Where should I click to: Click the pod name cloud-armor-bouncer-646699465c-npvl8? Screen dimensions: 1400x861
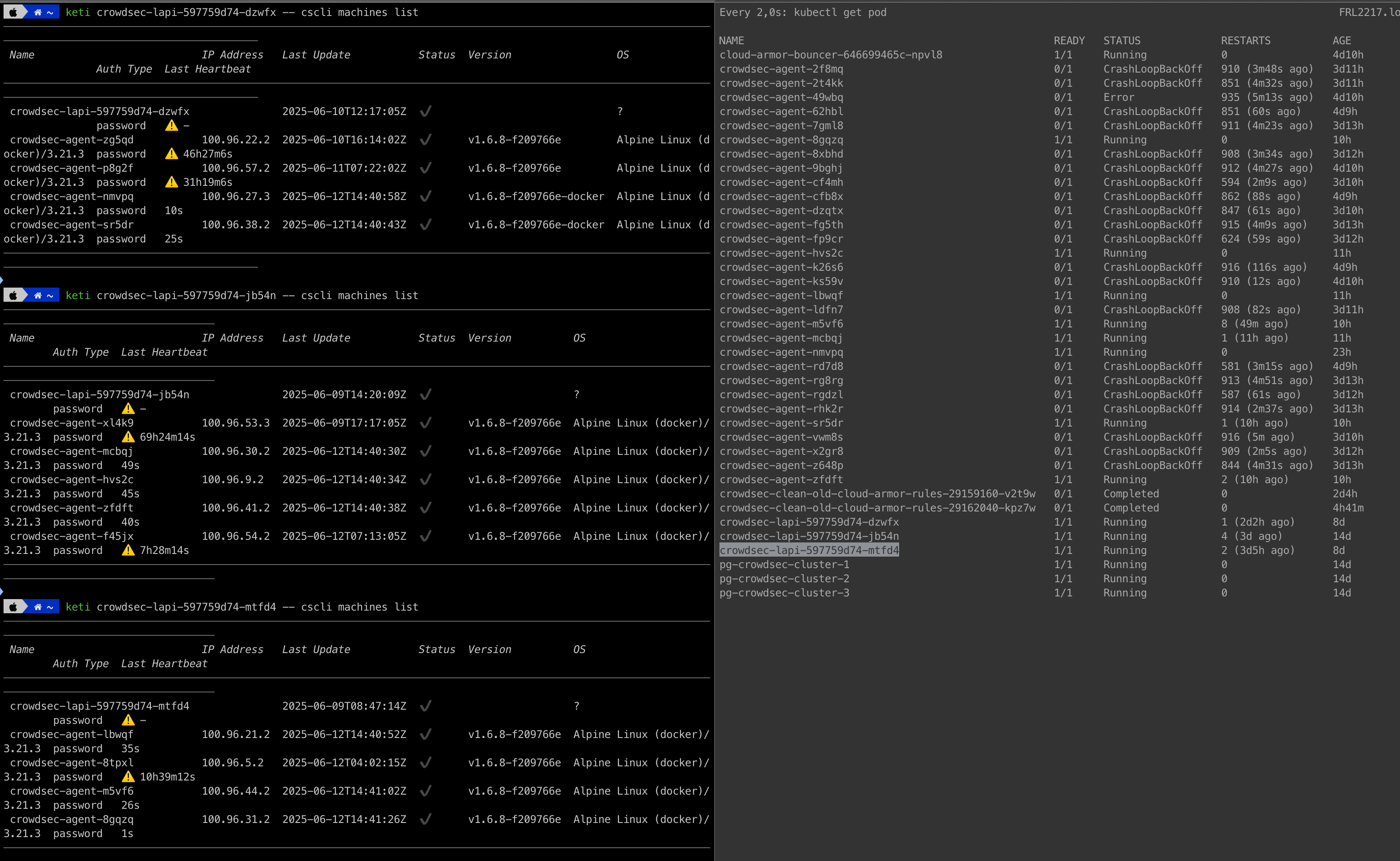pyautogui.click(x=831, y=55)
